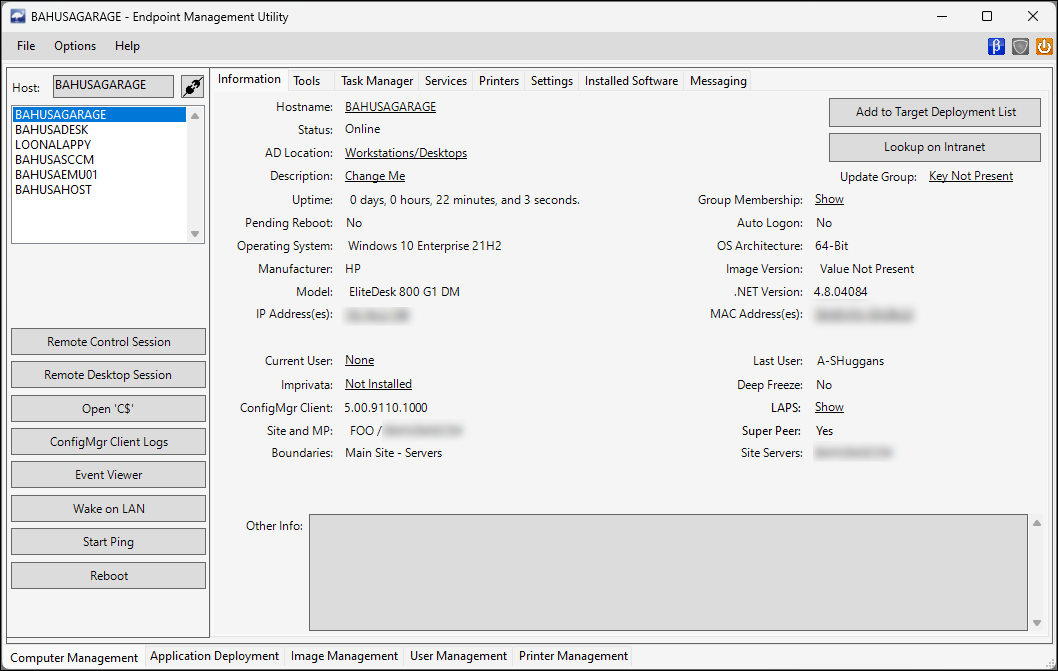Click the Host input field
Image resolution: width=1058 pixels, height=671 pixels.
113,86
